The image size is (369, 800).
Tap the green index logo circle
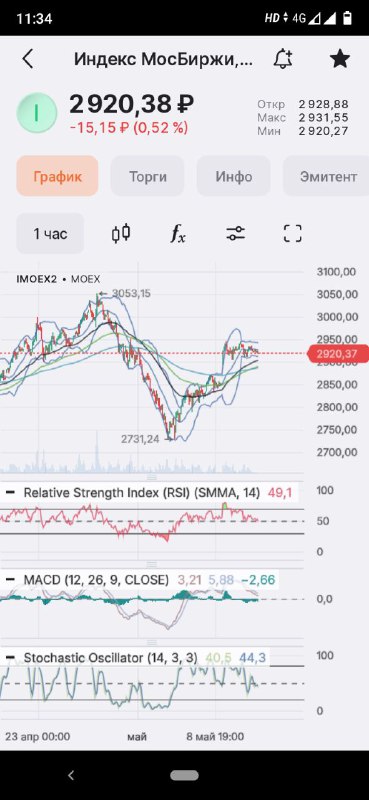[36, 113]
